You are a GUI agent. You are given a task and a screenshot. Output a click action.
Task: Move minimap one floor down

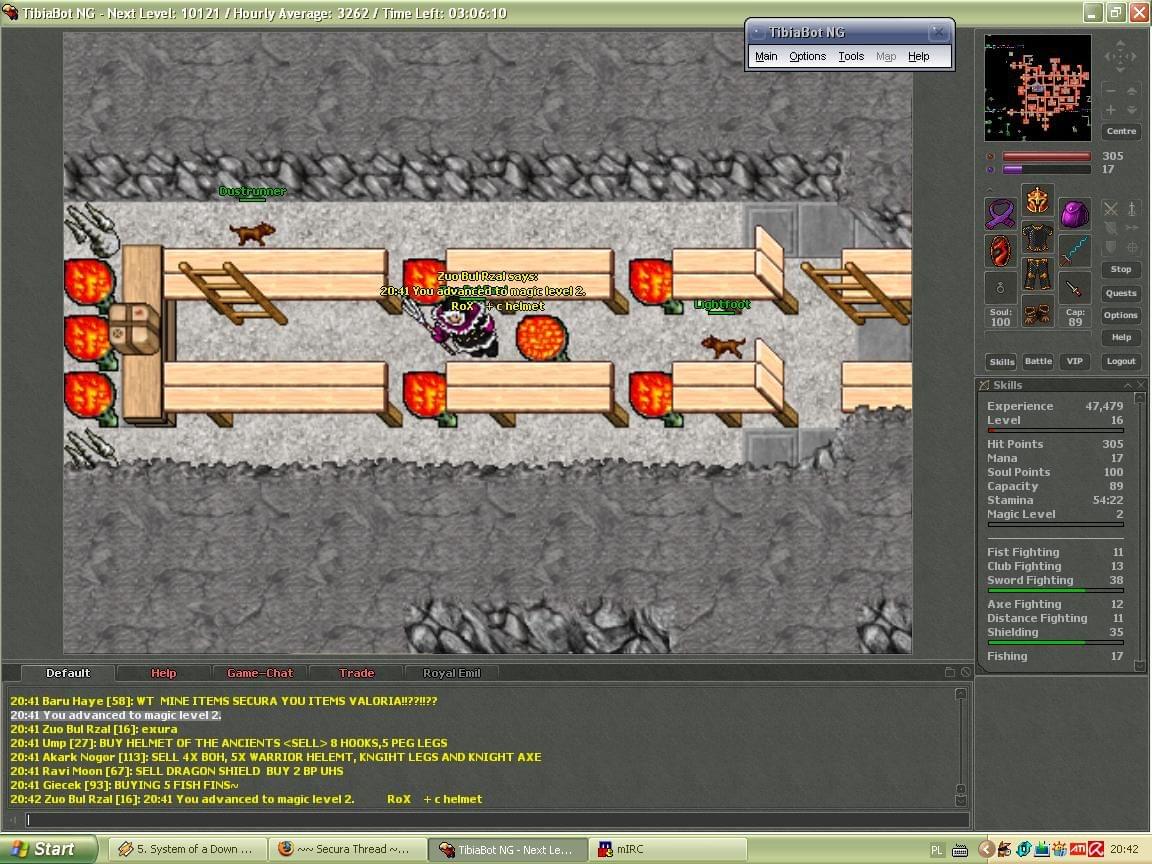coord(1131,109)
